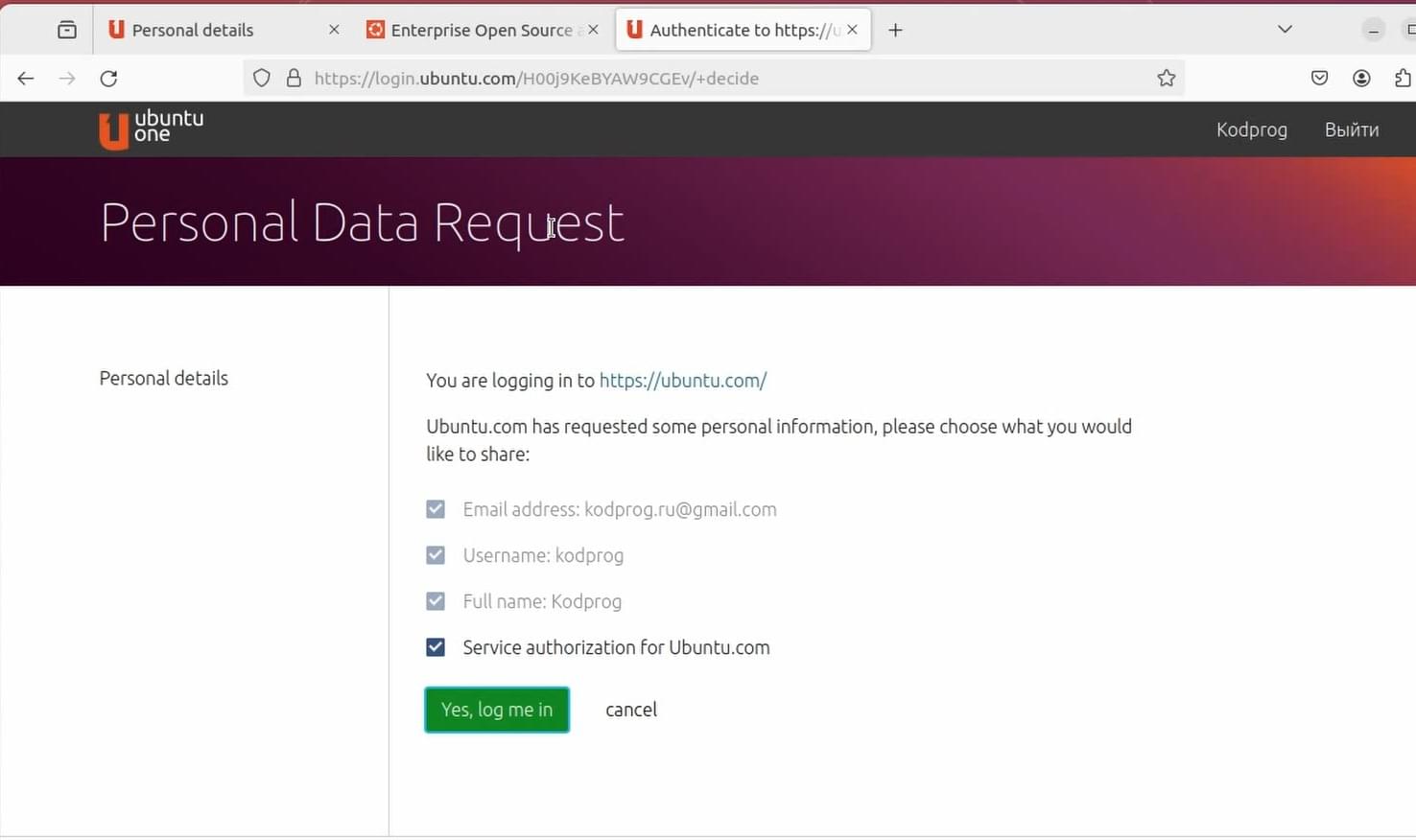Uncheck Service authorization for Ubuntu.com
Image resolution: width=1416 pixels, height=840 pixels.
436,647
